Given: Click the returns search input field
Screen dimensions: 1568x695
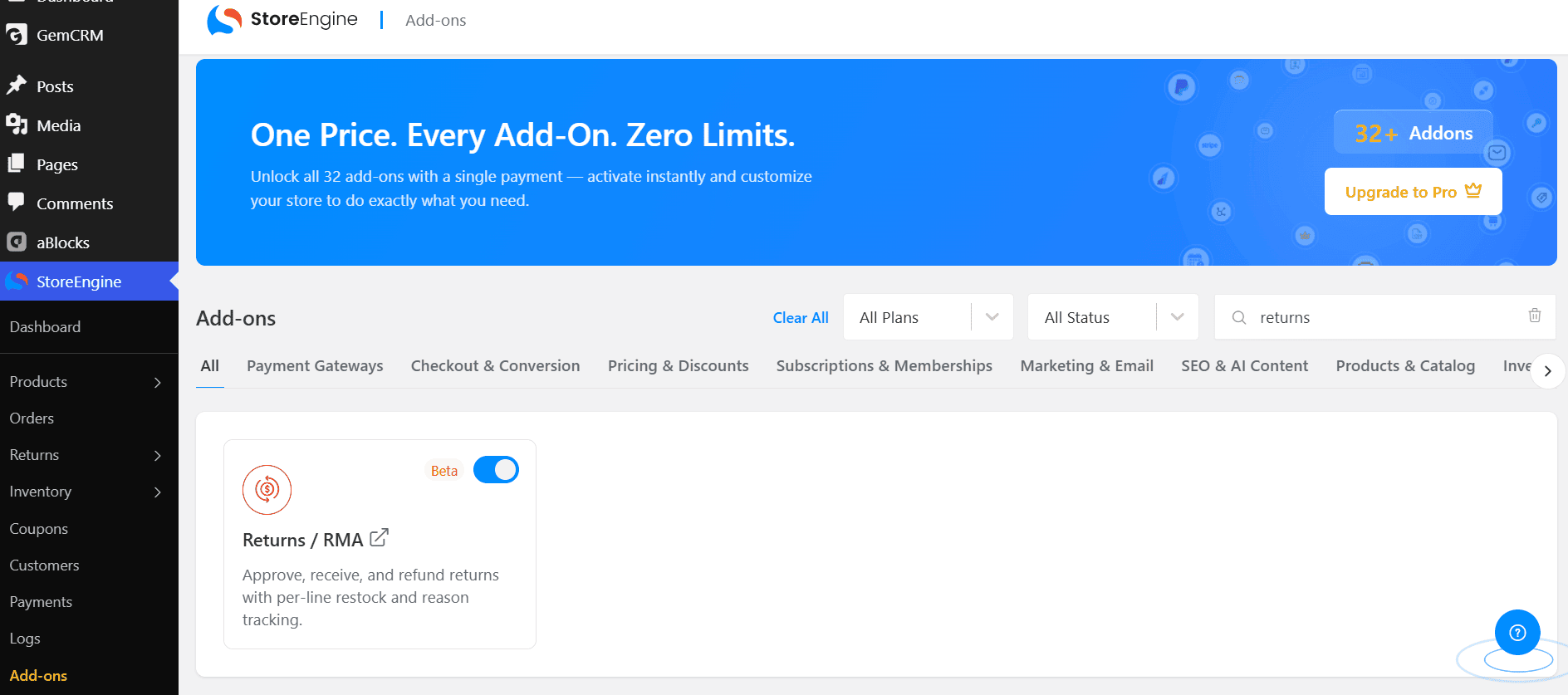Looking at the screenshot, I should tap(1384, 317).
